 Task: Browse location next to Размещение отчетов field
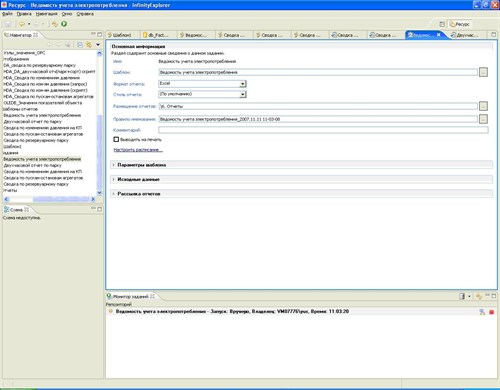coord(483,106)
